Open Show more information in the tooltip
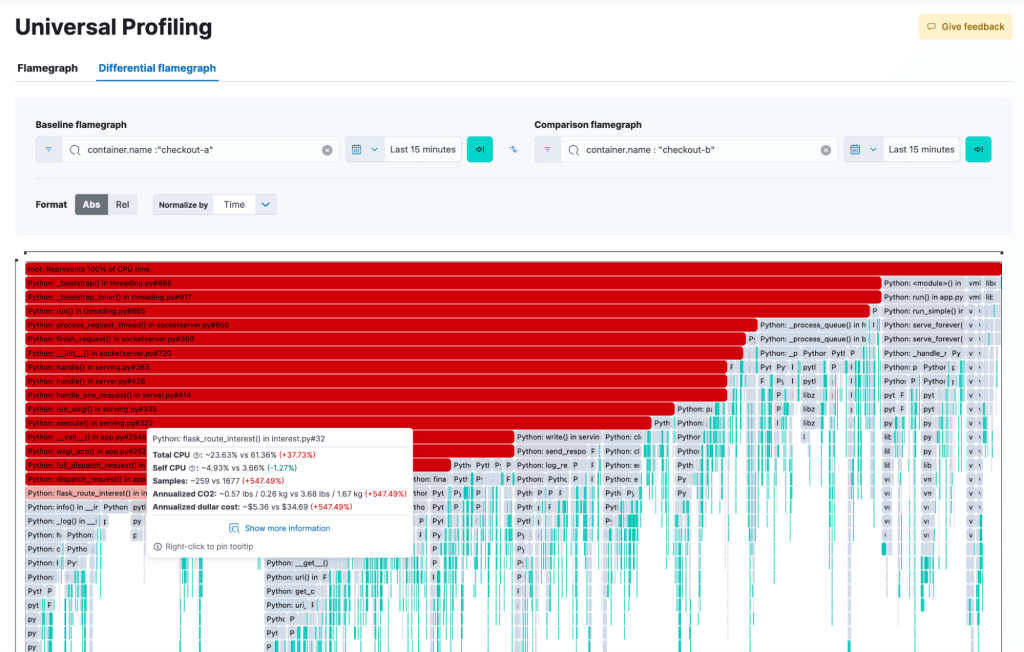 coord(280,527)
